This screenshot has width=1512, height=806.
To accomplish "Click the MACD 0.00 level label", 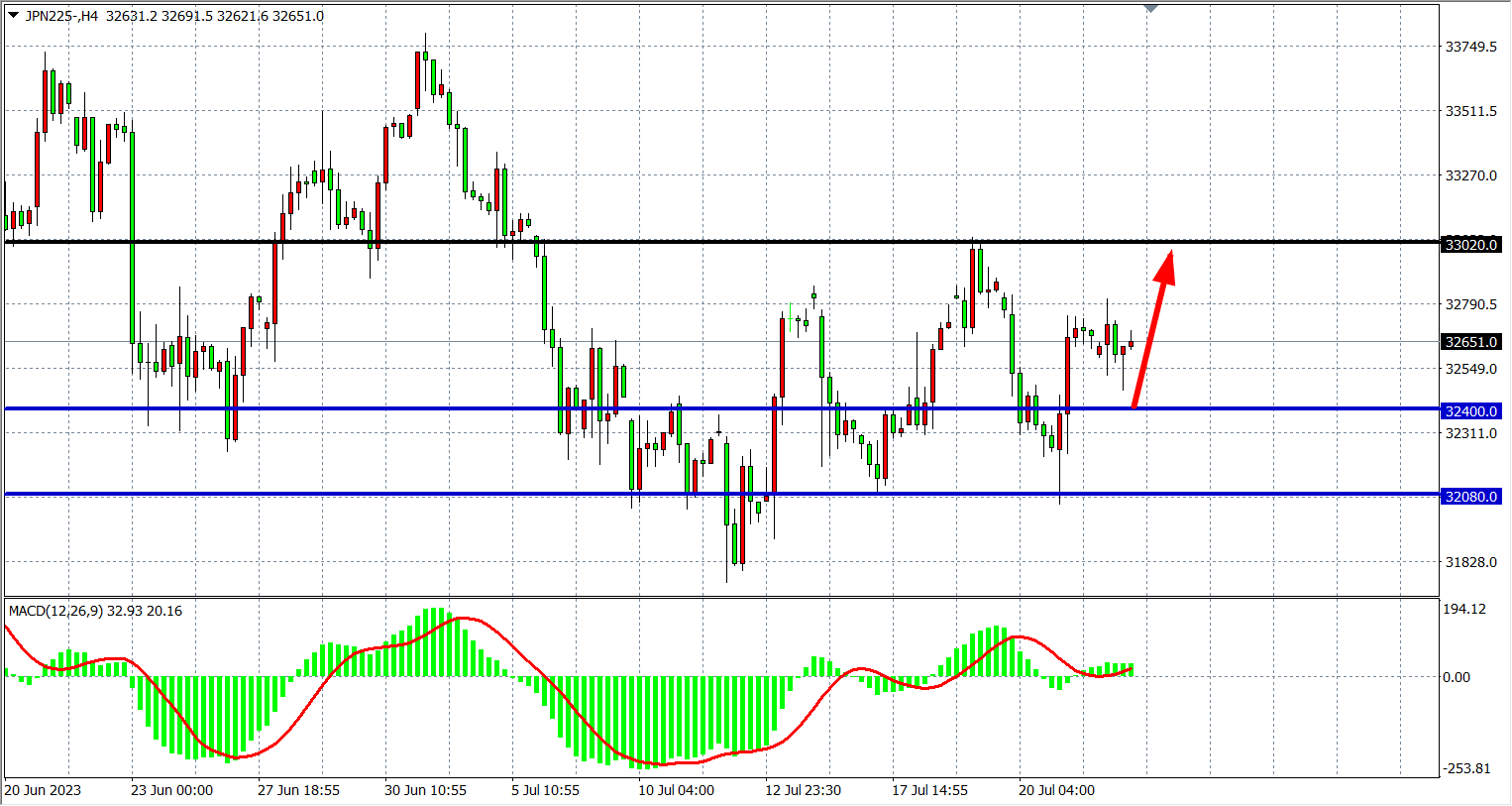I will [1456, 677].
